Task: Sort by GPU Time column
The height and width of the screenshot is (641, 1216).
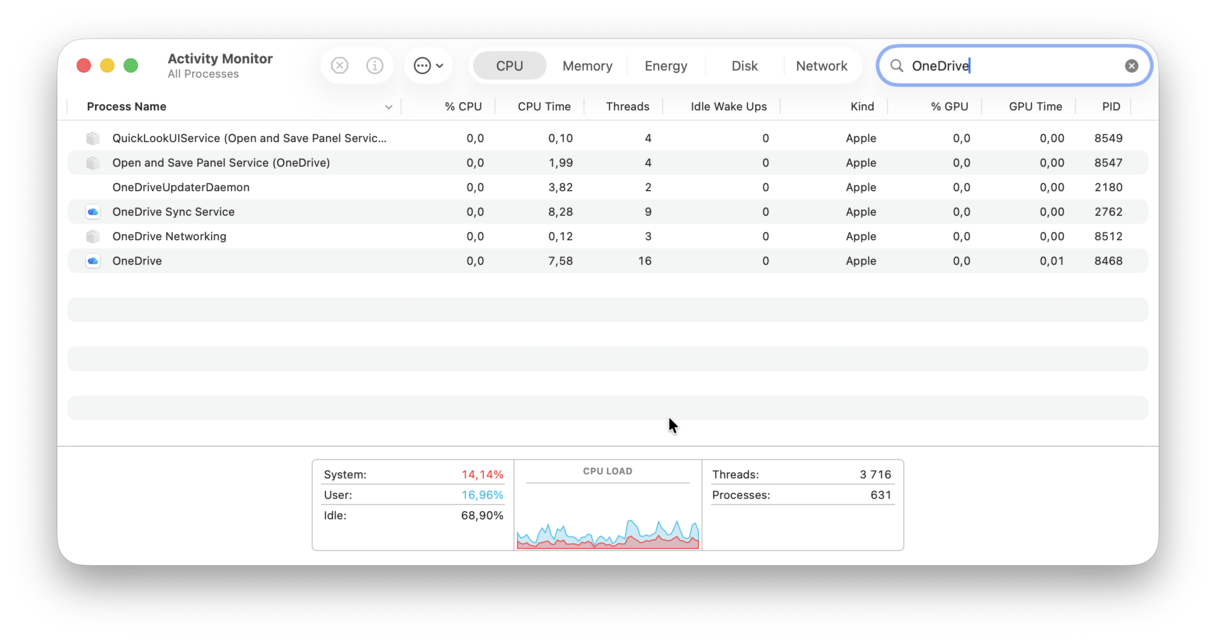Action: pyautogui.click(x=1035, y=107)
